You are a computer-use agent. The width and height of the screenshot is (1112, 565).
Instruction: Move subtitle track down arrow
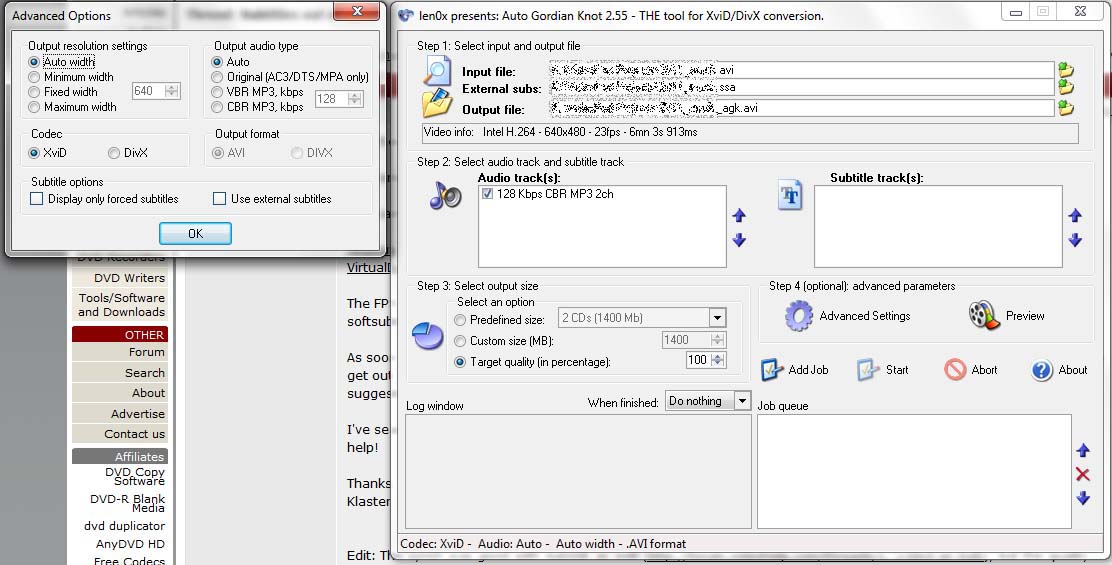pos(1075,240)
